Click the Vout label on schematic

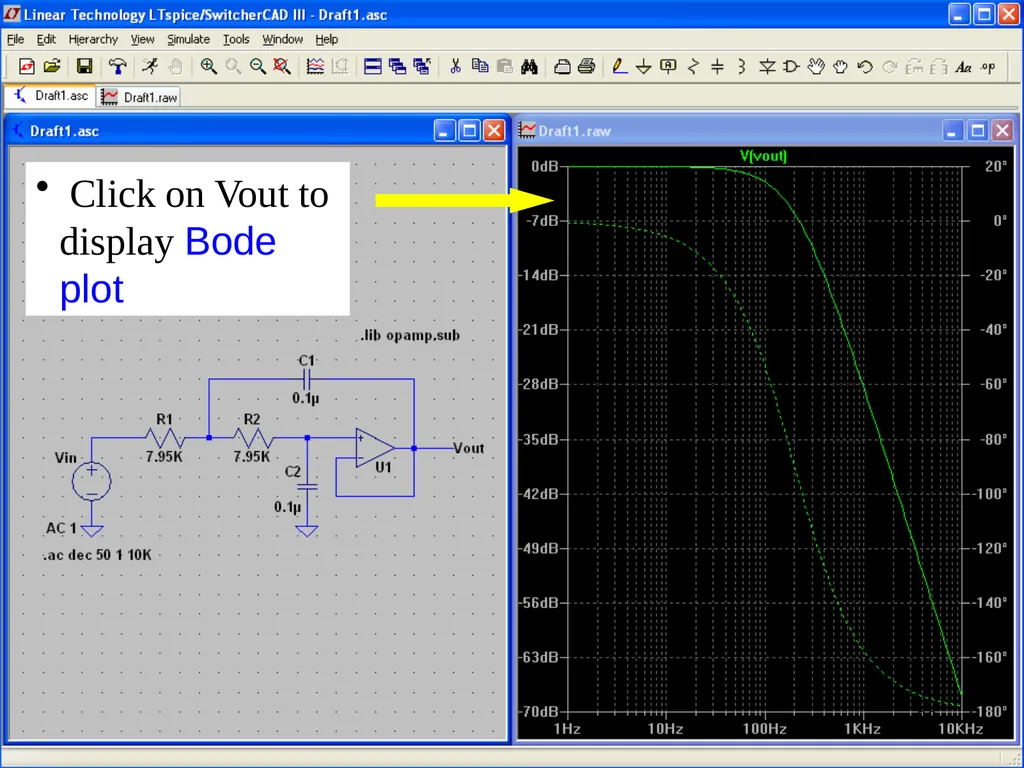(468, 448)
